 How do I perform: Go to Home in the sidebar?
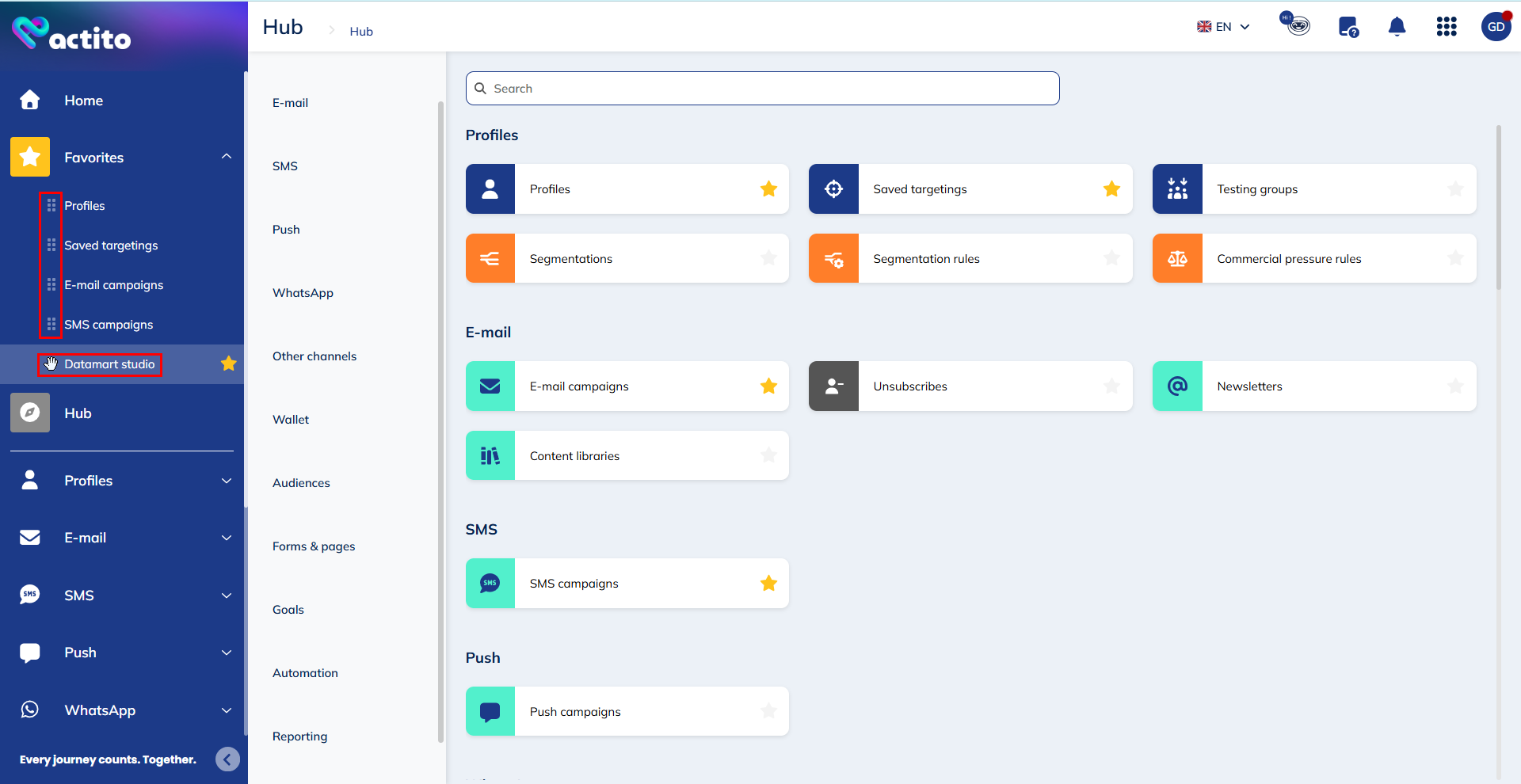pos(83,100)
